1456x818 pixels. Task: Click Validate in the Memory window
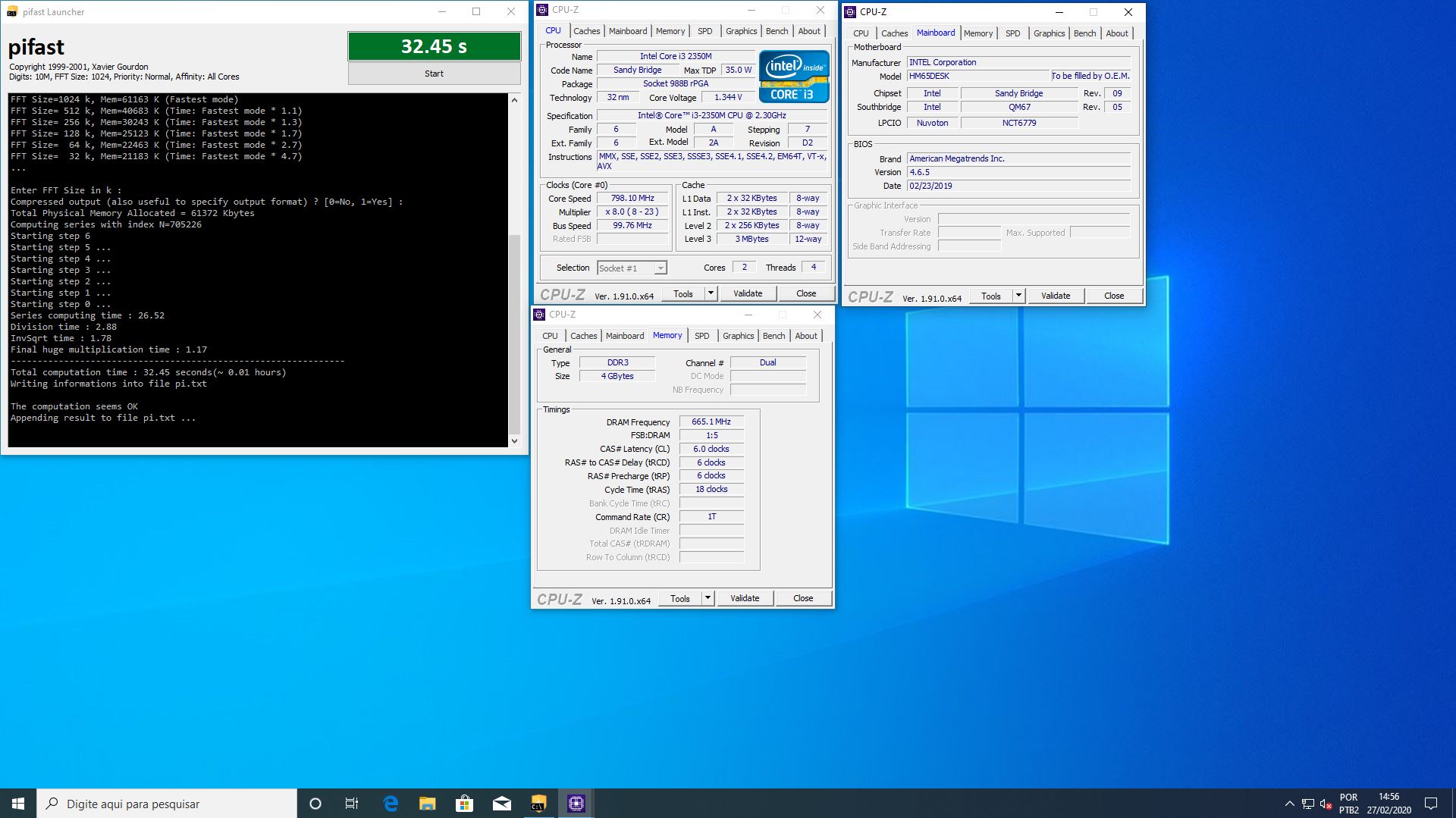(x=745, y=598)
